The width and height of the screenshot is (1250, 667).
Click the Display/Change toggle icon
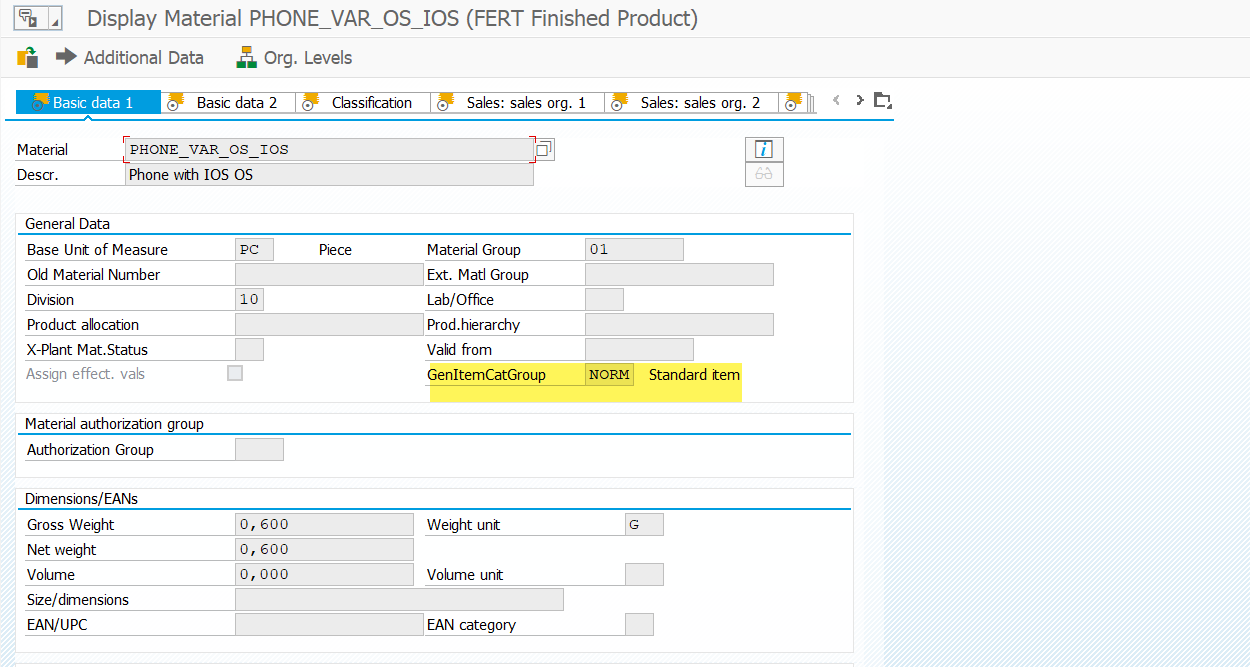tap(26, 57)
